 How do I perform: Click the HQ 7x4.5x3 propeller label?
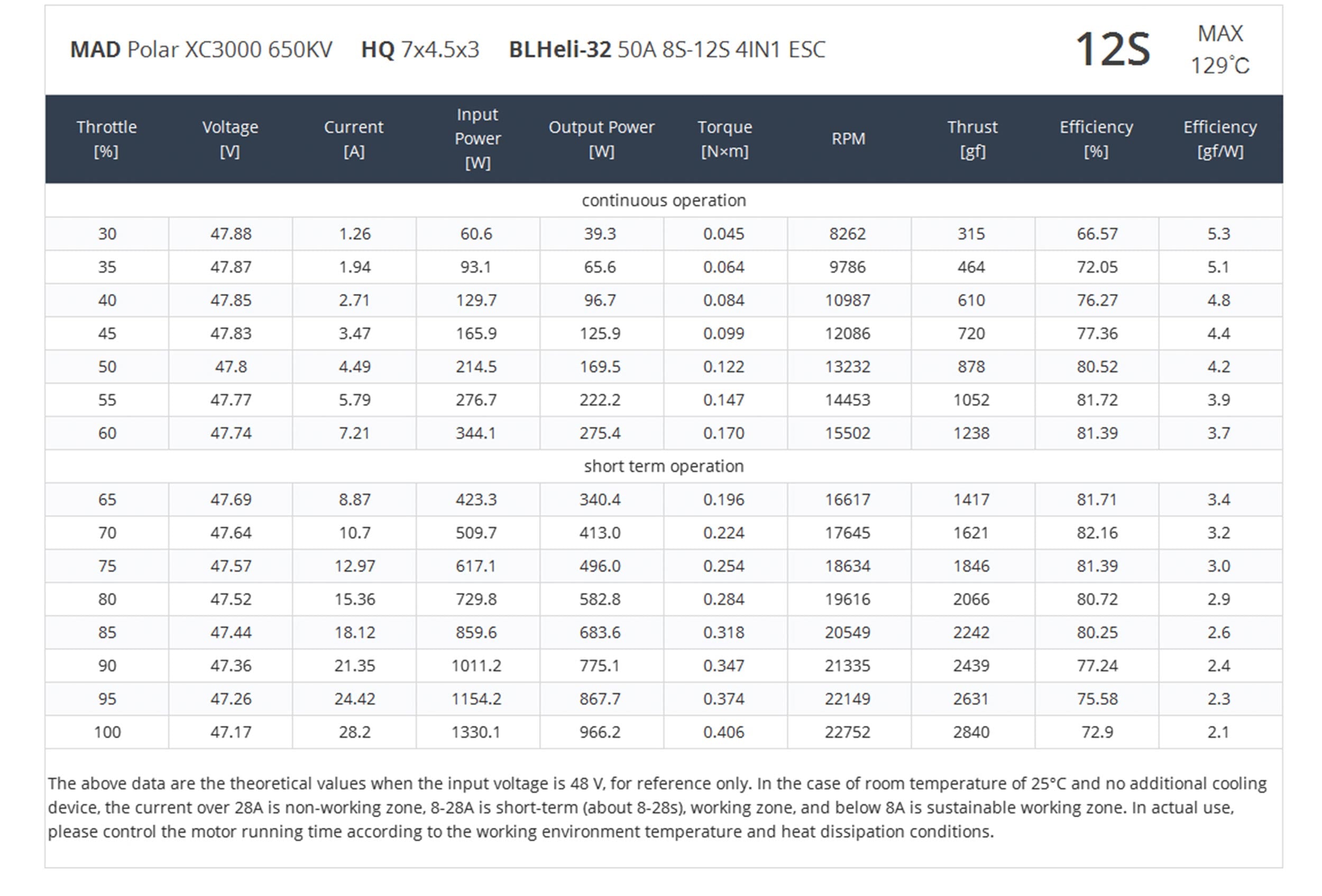click(x=420, y=50)
